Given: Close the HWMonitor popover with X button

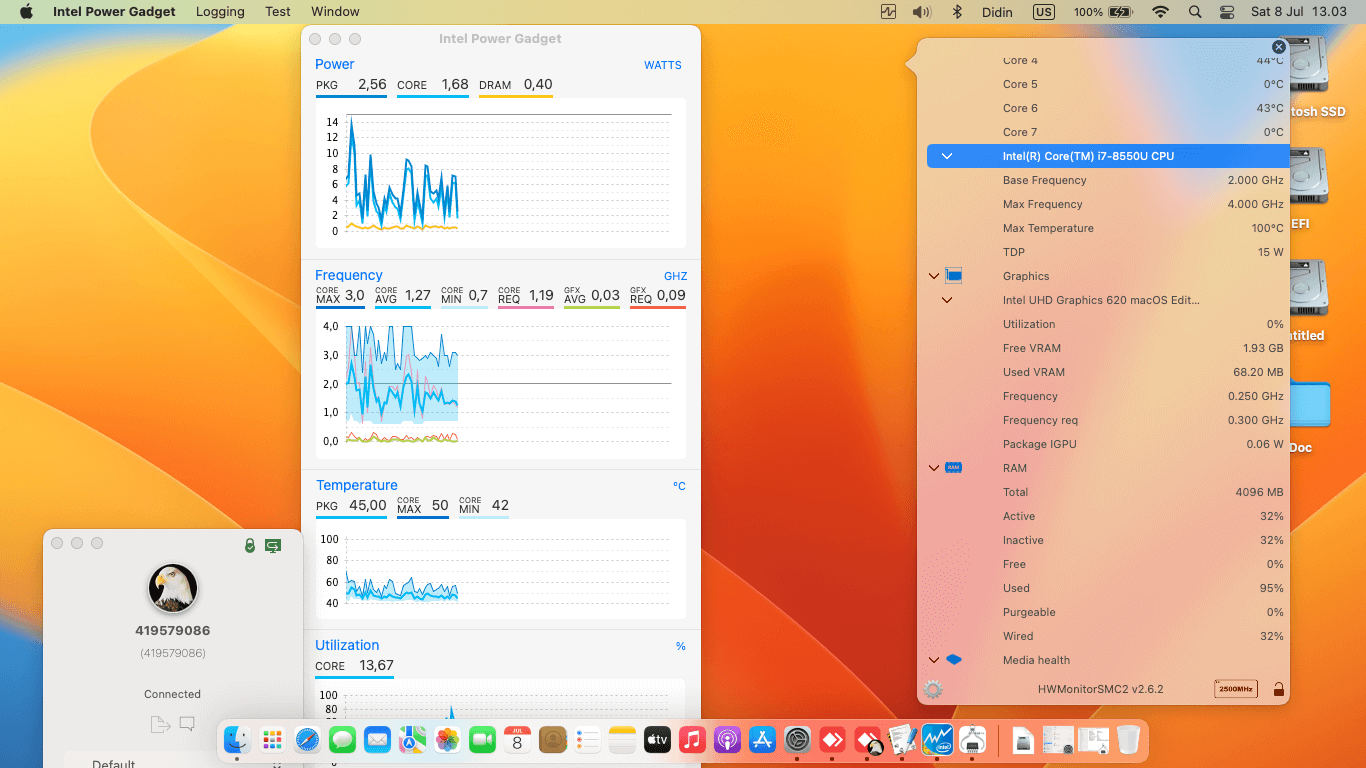Looking at the screenshot, I should tap(1278, 47).
